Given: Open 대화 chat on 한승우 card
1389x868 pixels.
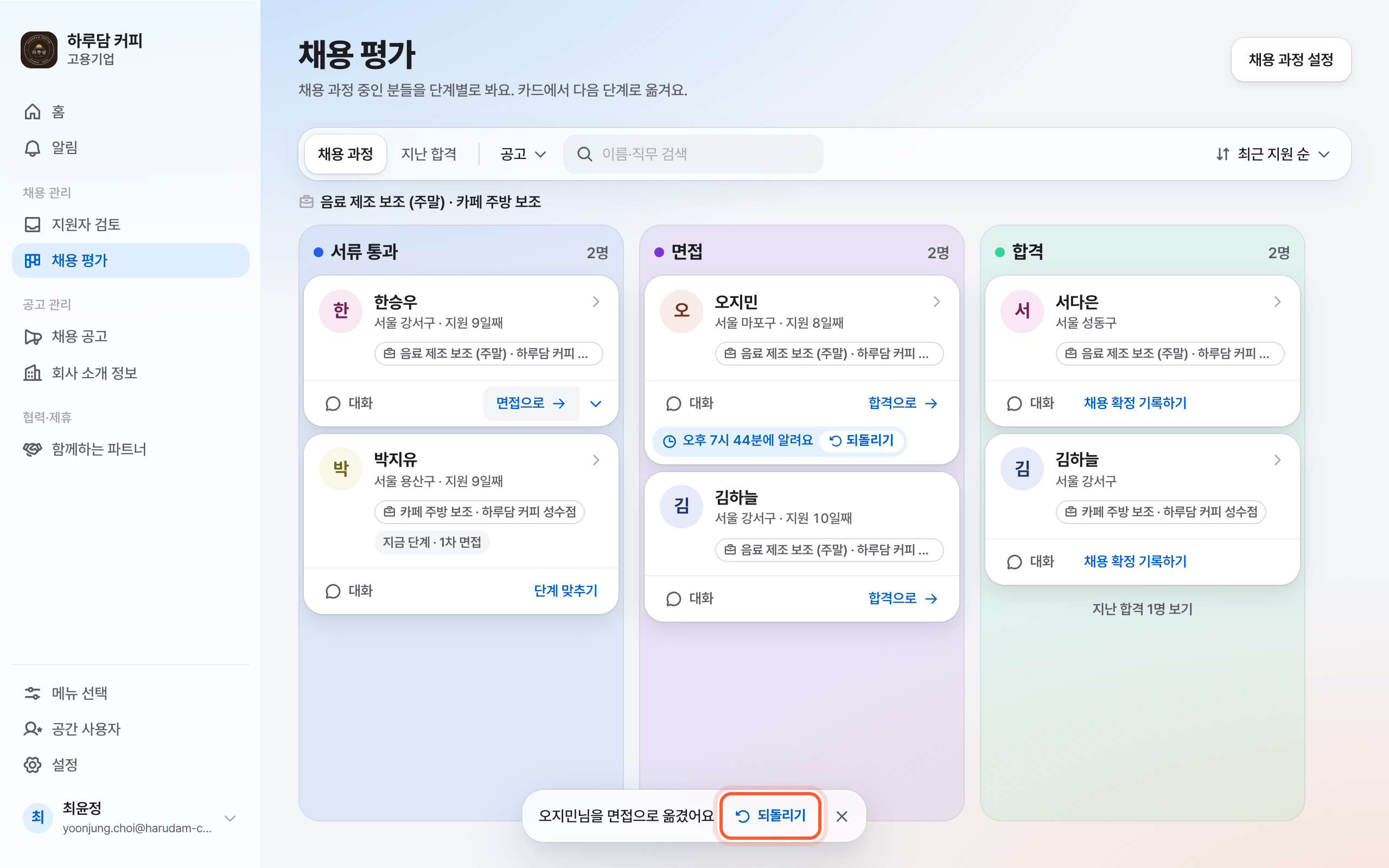Looking at the screenshot, I should click(x=349, y=403).
